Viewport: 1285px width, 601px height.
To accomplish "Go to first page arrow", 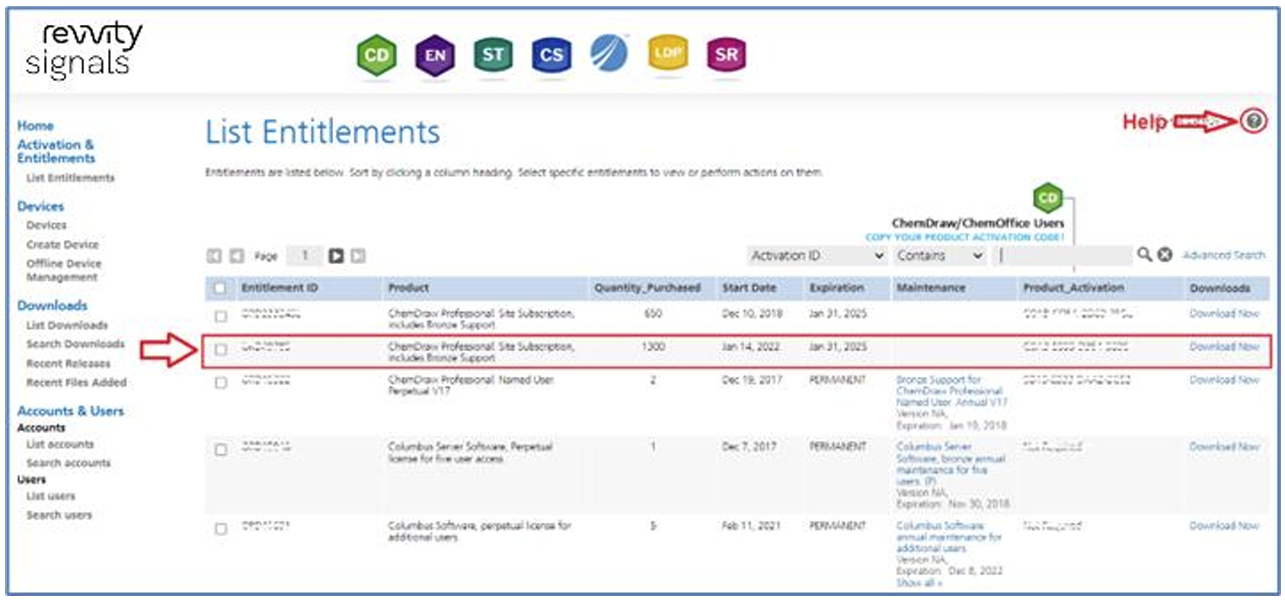I will [x=213, y=256].
